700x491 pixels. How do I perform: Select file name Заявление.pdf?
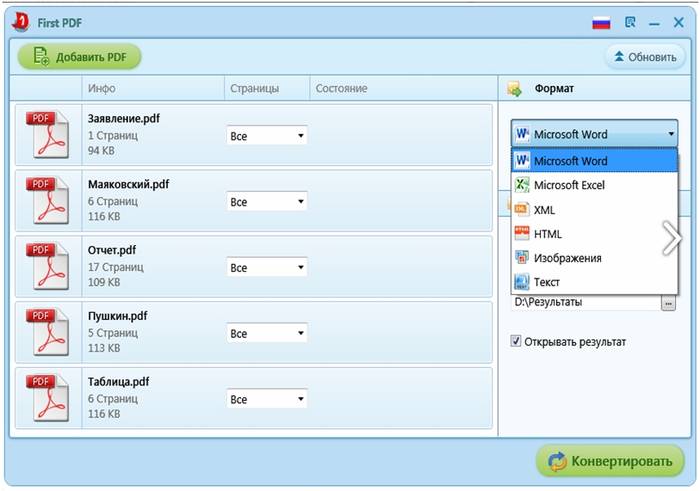[x=124, y=118]
